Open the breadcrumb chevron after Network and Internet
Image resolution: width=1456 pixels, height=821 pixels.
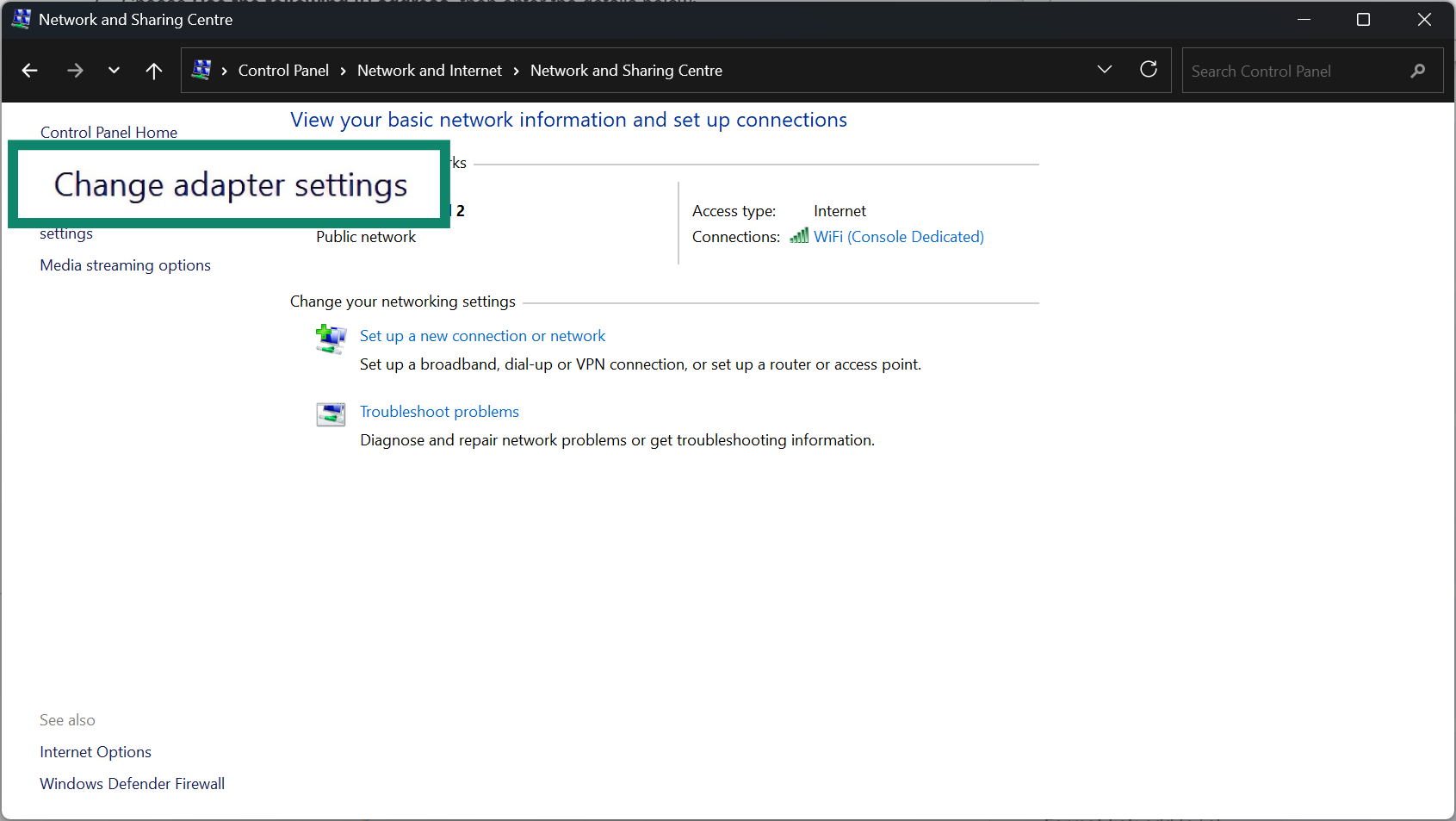tap(515, 71)
